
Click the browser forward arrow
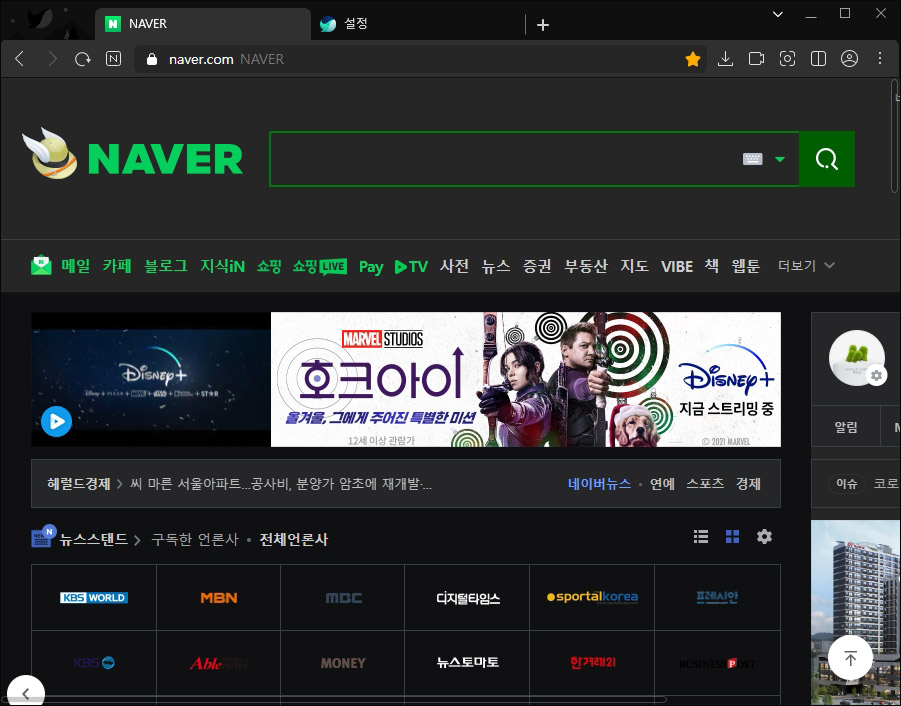point(52,59)
